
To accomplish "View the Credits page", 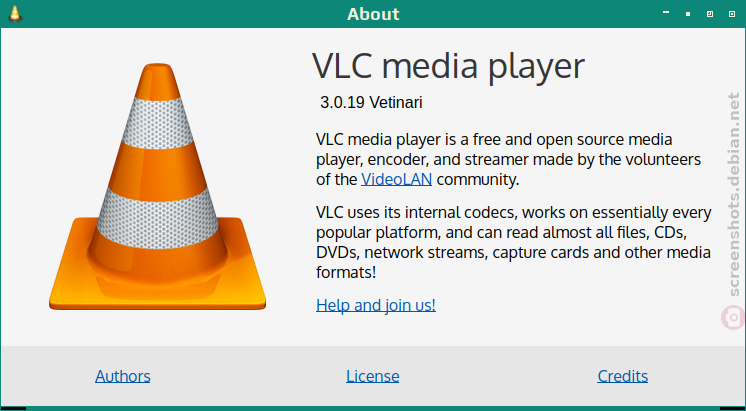I will tap(623, 376).
